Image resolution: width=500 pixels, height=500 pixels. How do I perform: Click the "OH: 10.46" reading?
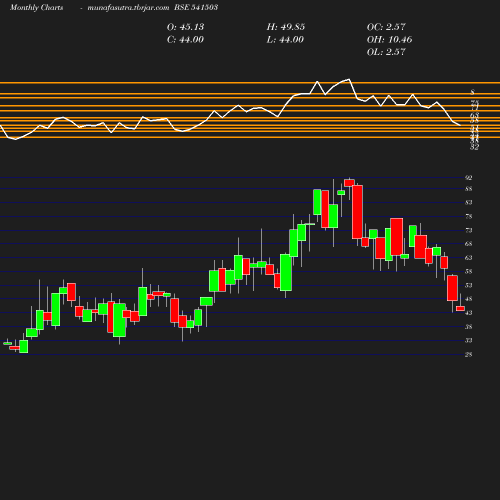(x=389, y=39)
